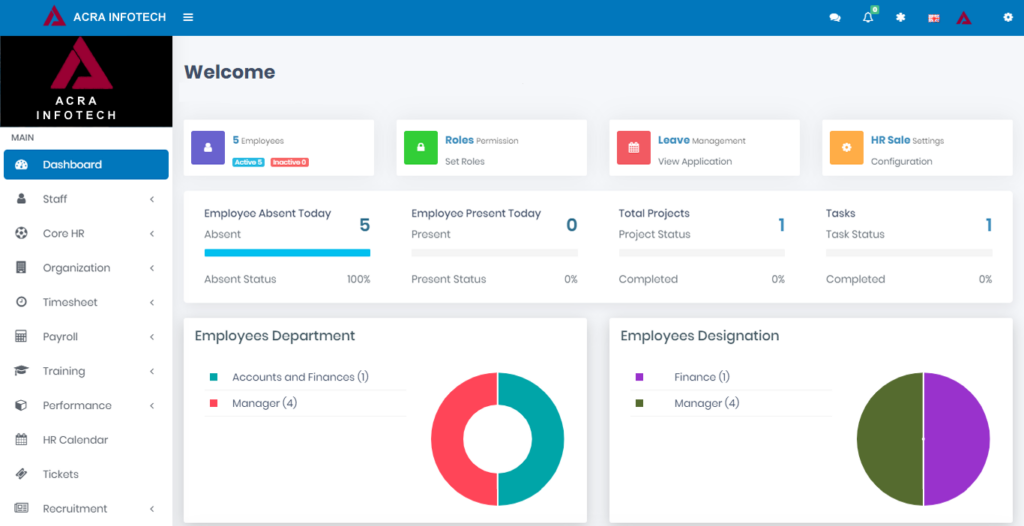Click the green Roles lock icon

[421, 147]
